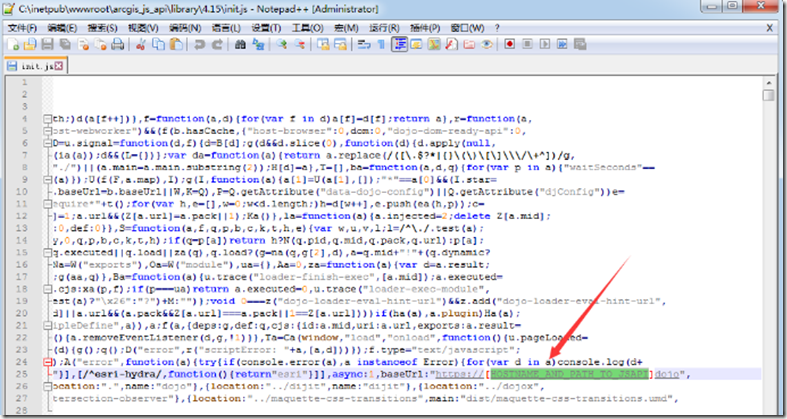Open Find with the binoculars icon
This screenshot has width=787, height=419.
coord(240,44)
